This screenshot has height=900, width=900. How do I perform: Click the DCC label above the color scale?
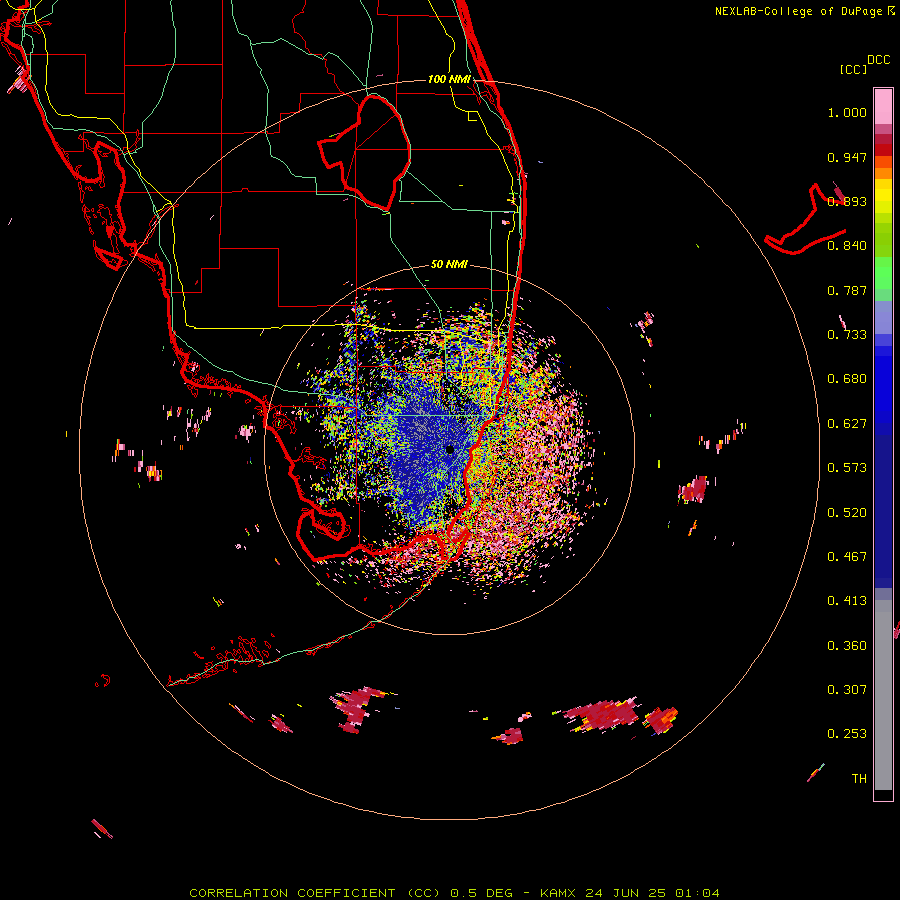(878, 60)
